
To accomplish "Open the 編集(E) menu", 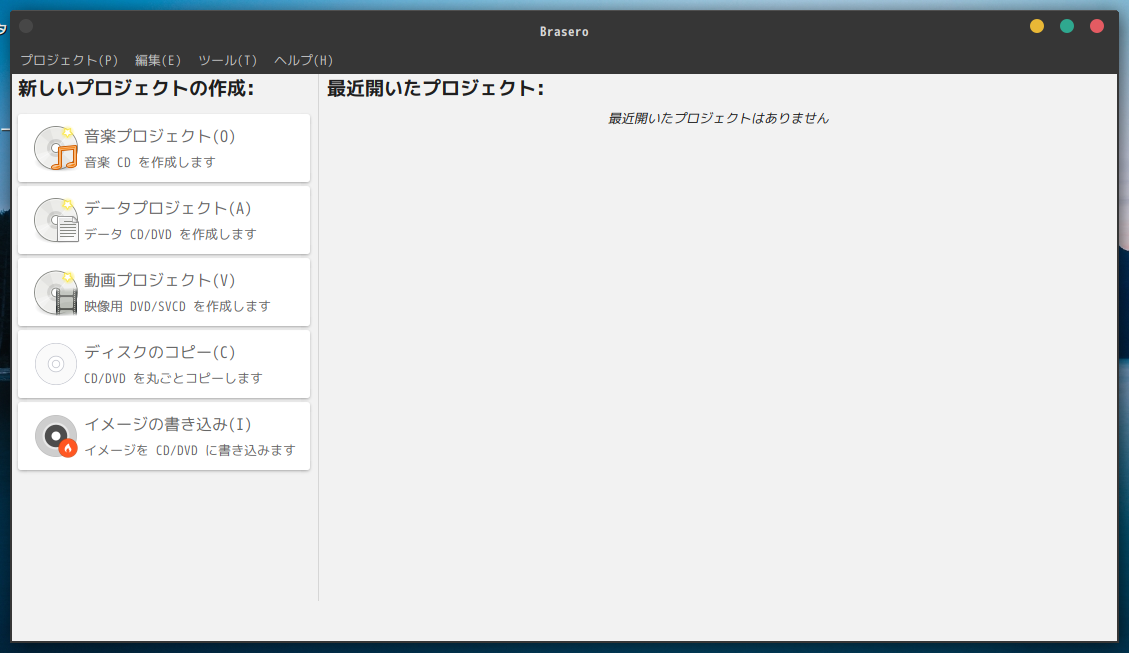I will pyautogui.click(x=156, y=60).
